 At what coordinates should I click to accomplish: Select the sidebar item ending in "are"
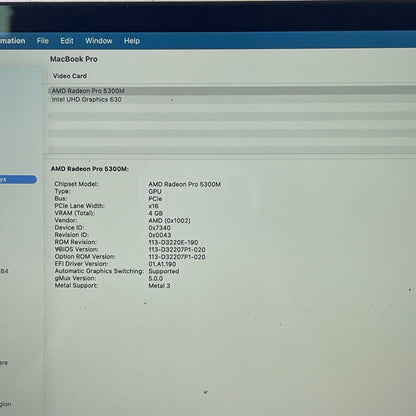coord(4,363)
